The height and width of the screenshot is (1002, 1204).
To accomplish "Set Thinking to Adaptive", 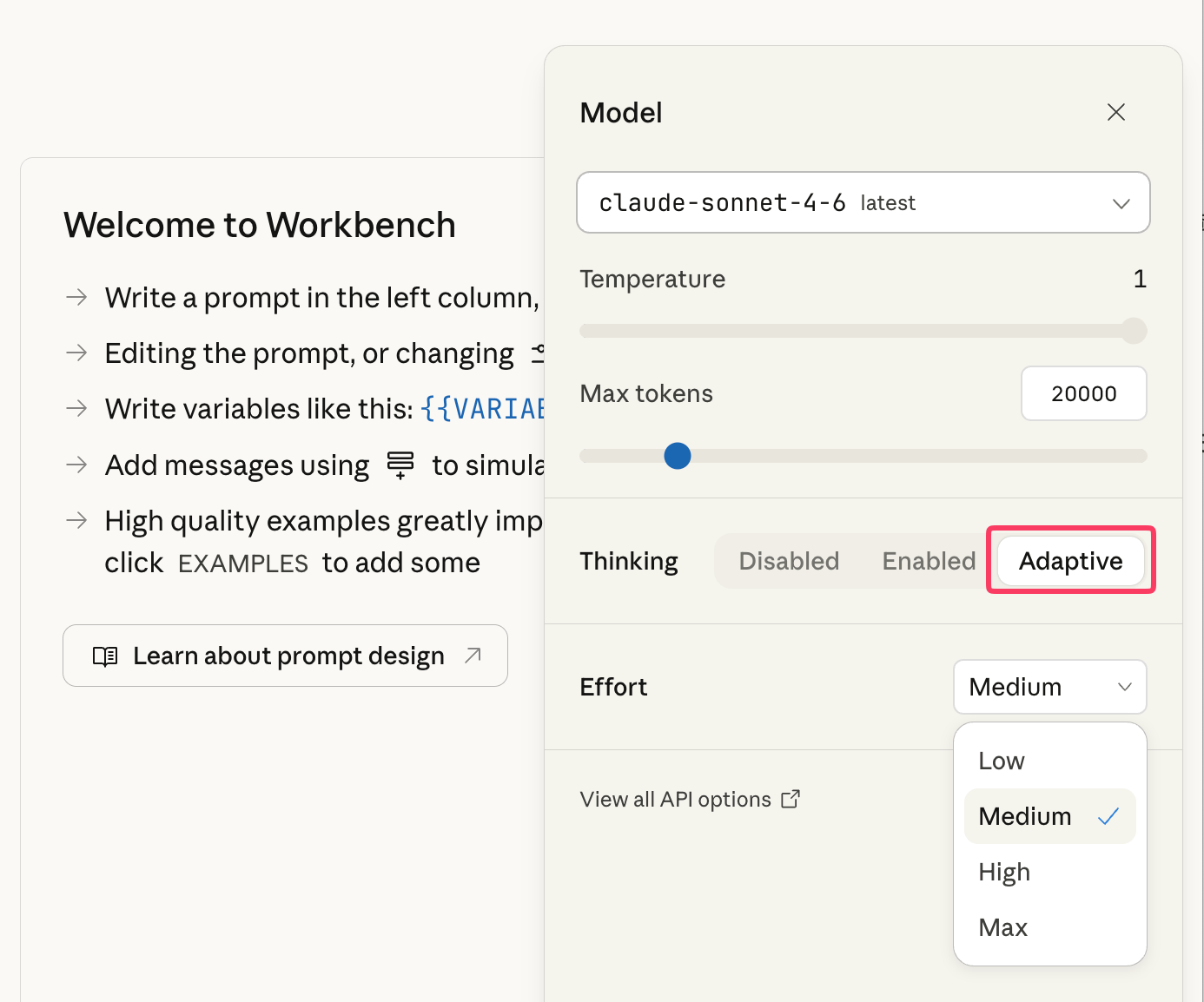I will point(1069,561).
